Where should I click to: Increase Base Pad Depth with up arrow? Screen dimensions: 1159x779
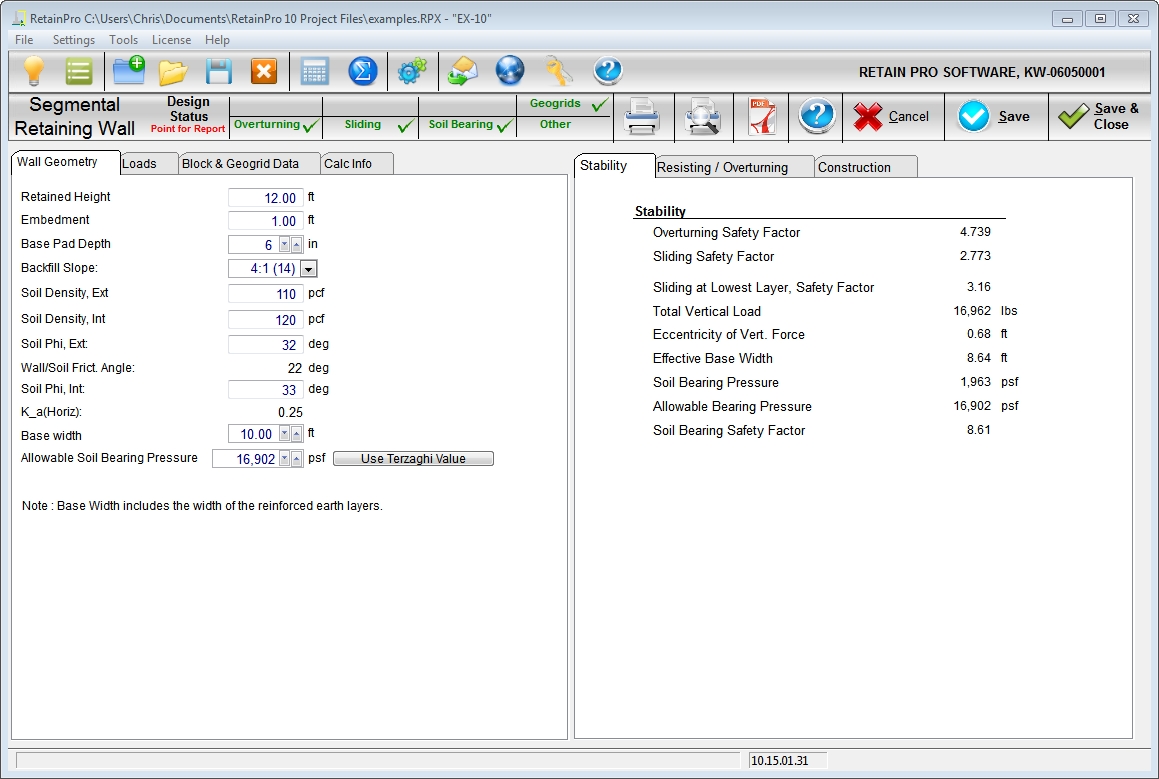tap(296, 245)
